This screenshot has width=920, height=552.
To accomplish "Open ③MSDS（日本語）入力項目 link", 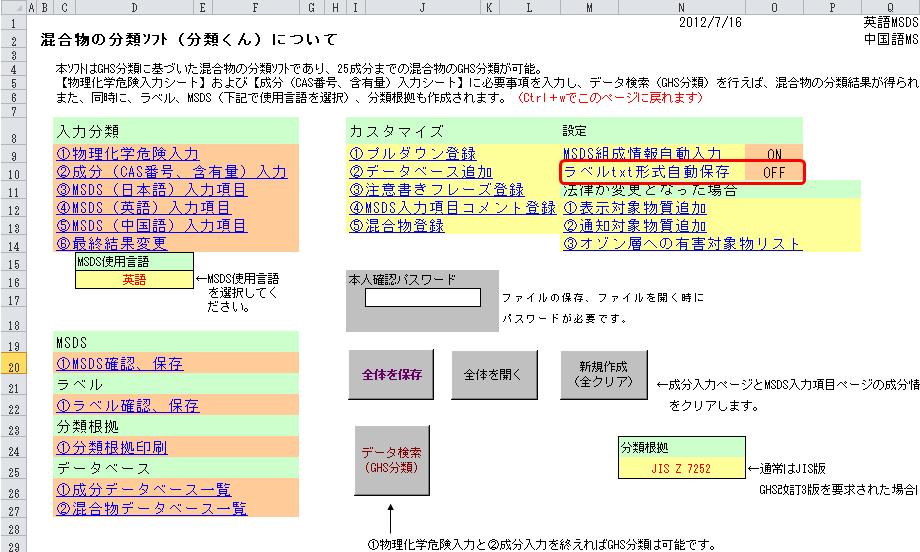I will coord(151,190).
